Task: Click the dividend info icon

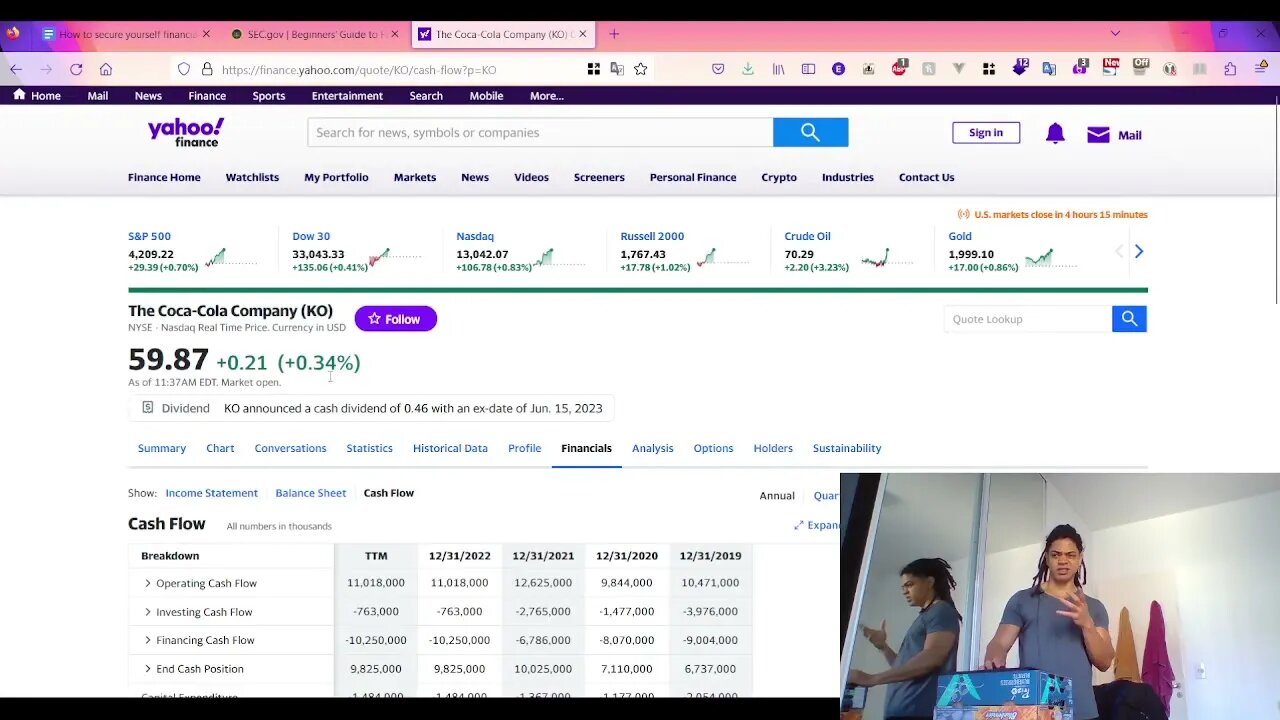Action: tap(148, 408)
